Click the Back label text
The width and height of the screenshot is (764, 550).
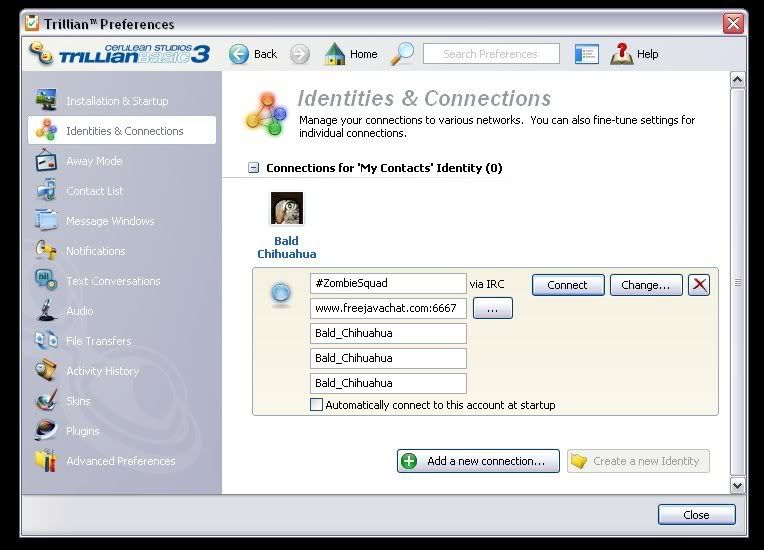point(265,54)
